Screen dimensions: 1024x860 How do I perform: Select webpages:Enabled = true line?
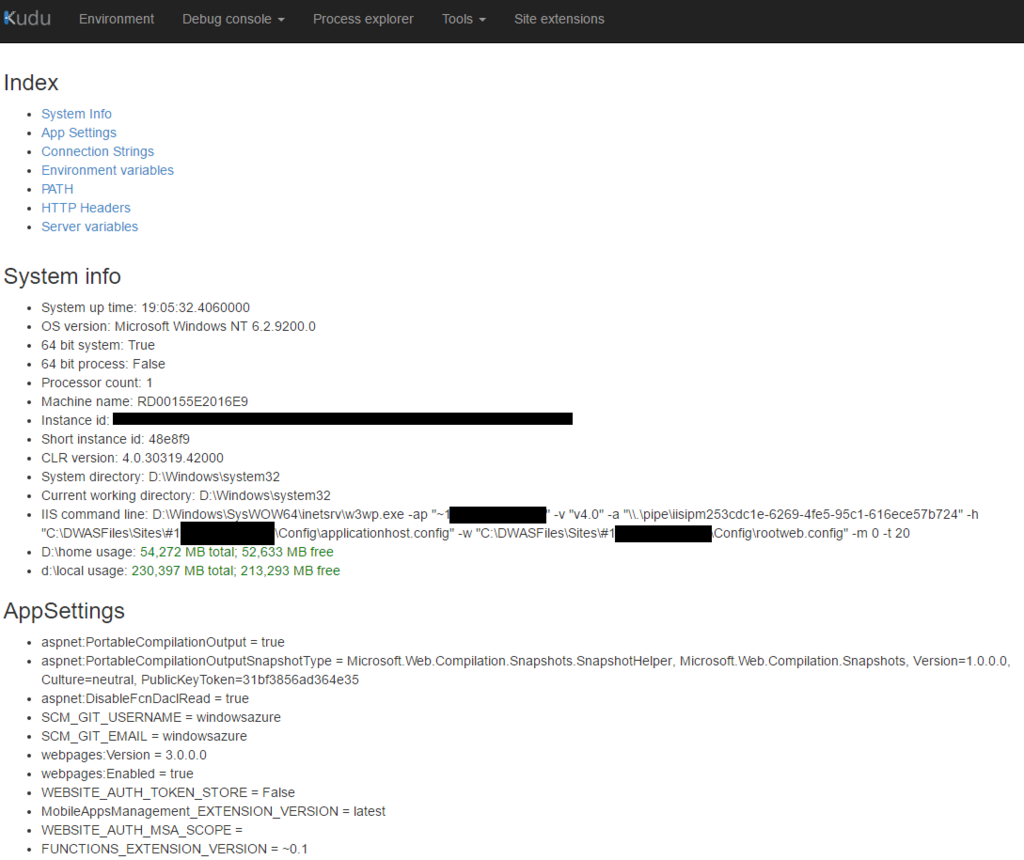118,774
